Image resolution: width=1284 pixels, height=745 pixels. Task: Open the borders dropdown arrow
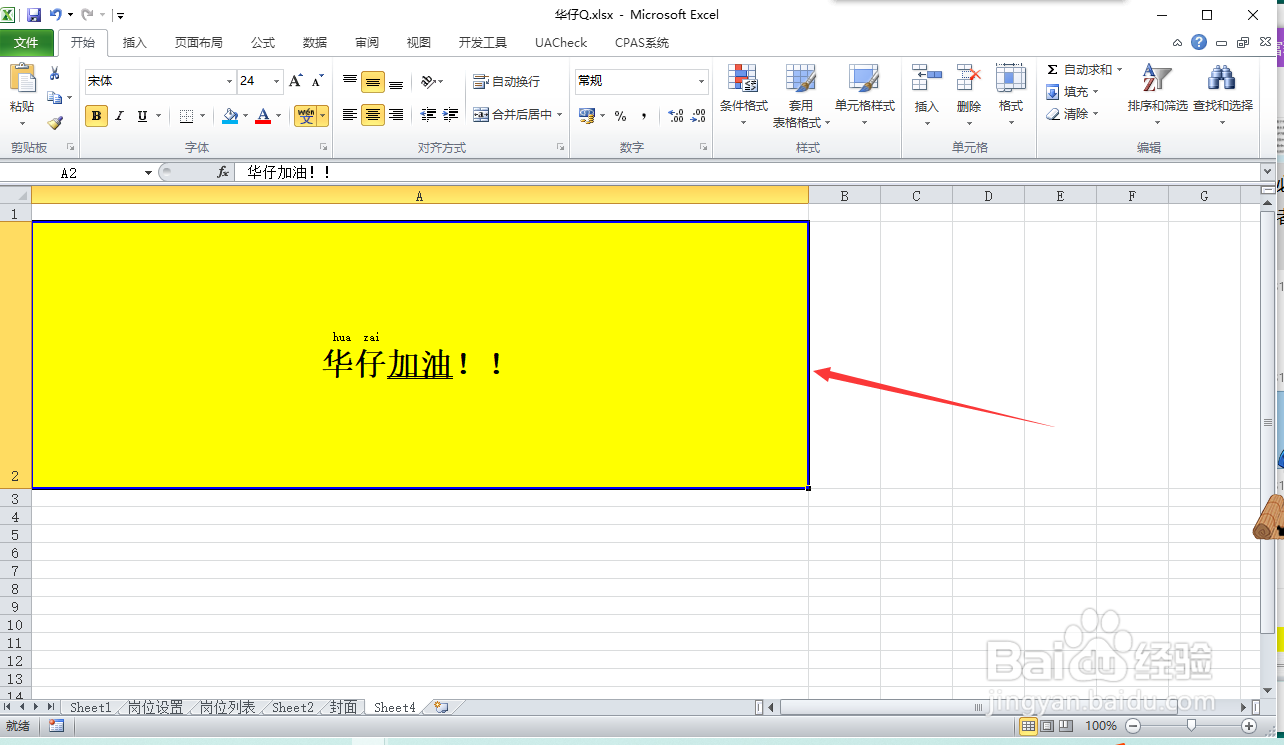(x=202, y=116)
